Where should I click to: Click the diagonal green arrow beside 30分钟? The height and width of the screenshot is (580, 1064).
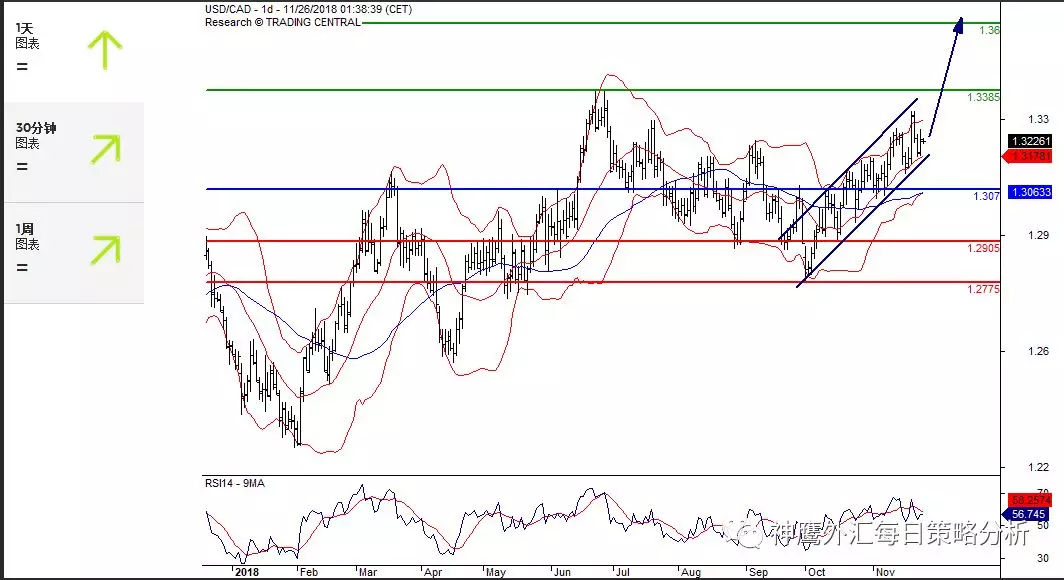click(103, 148)
